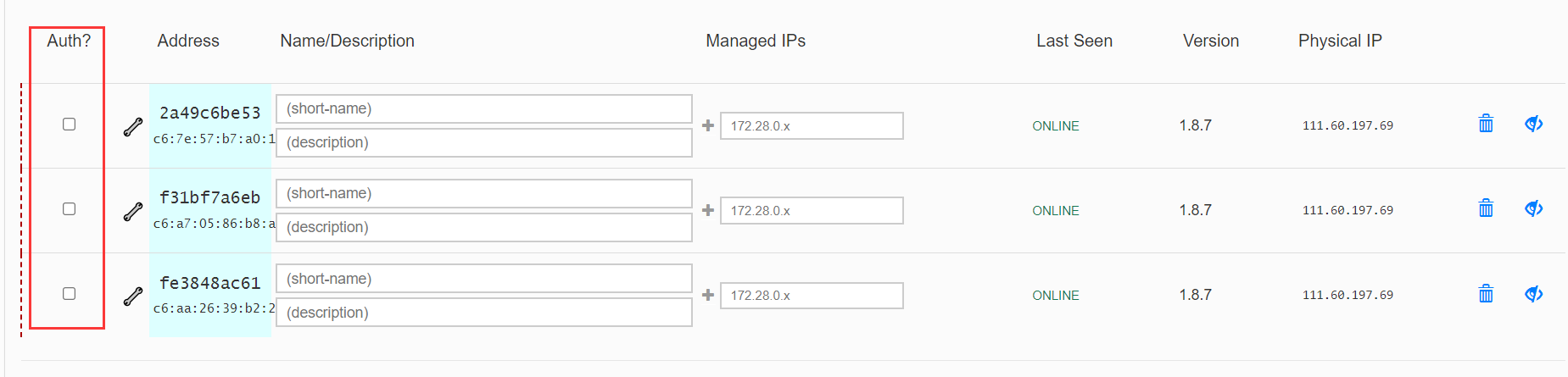The width and height of the screenshot is (1568, 377).
Task: Hide member 2a49c6be53 with eye icon
Action: pyautogui.click(x=1533, y=124)
